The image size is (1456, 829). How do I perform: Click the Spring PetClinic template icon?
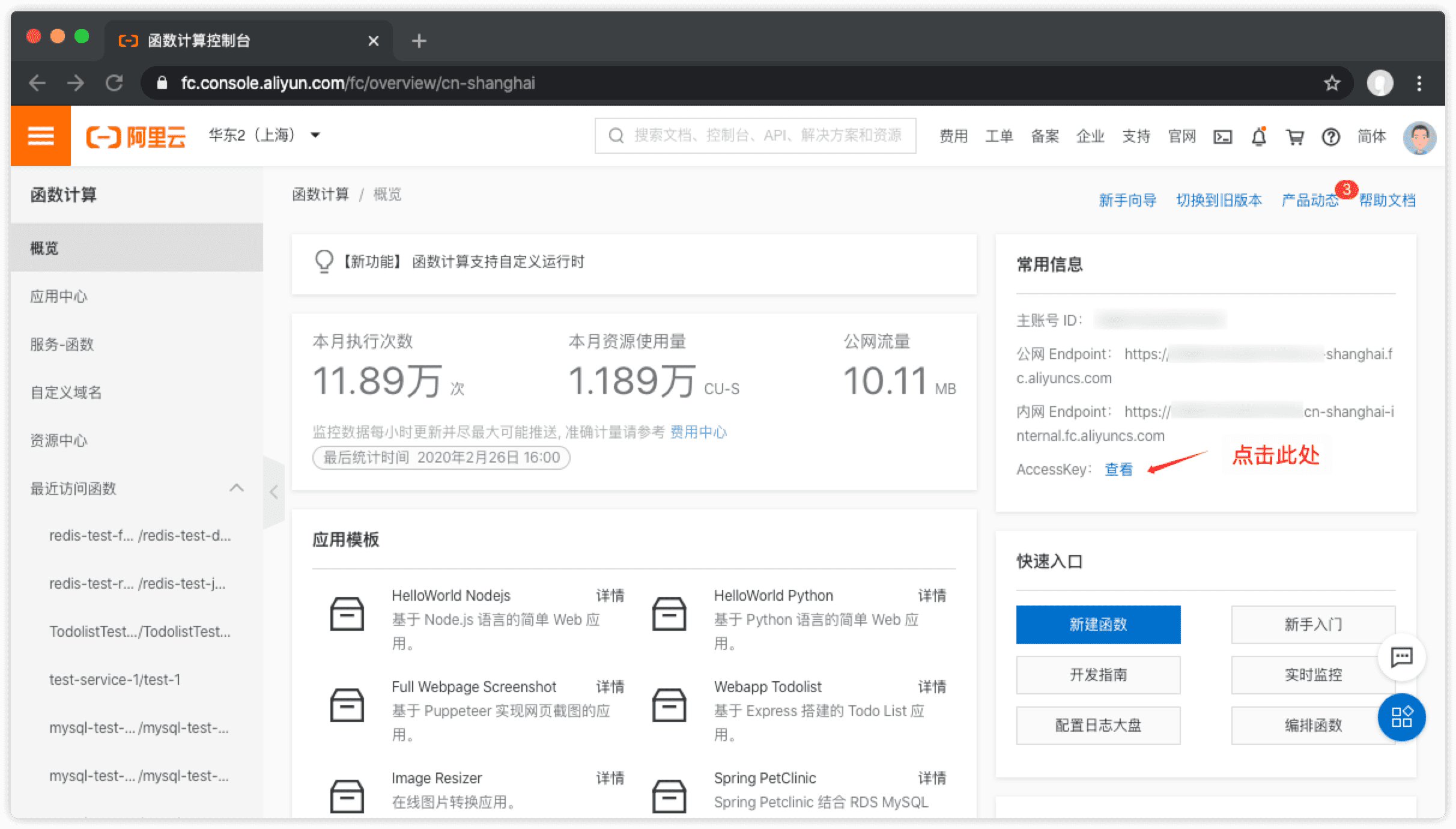pos(669,796)
